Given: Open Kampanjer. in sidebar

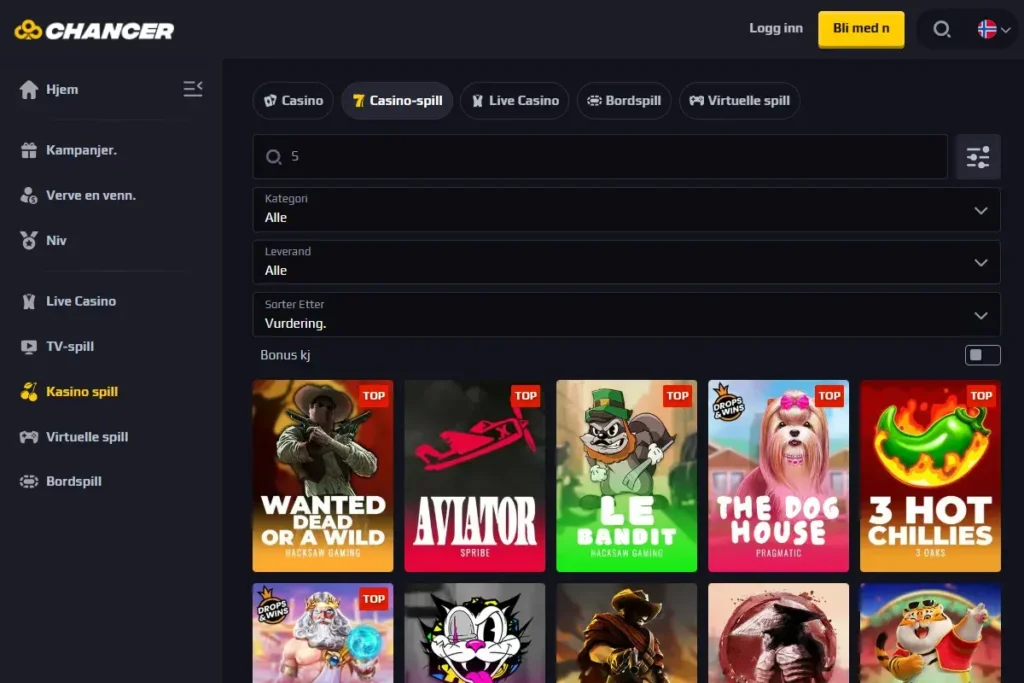Looking at the screenshot, I should [82, 150].
